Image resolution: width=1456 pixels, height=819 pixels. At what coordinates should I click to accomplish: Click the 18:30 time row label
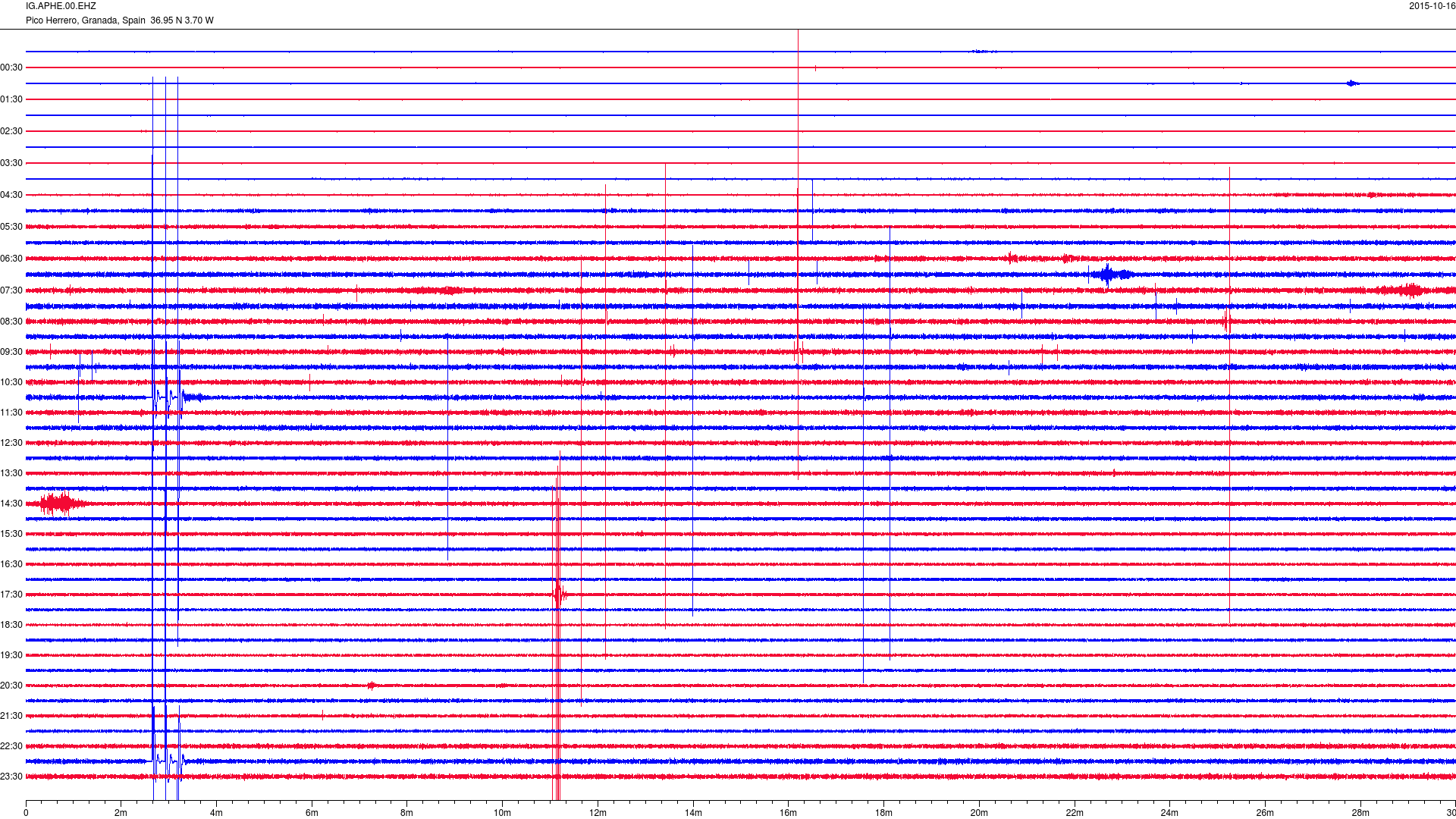click(11, 625)
